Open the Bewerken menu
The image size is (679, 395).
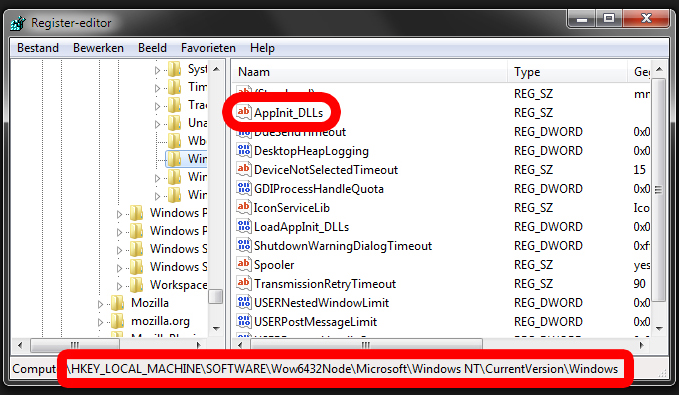pyautogui.click(x=98, y=48)
